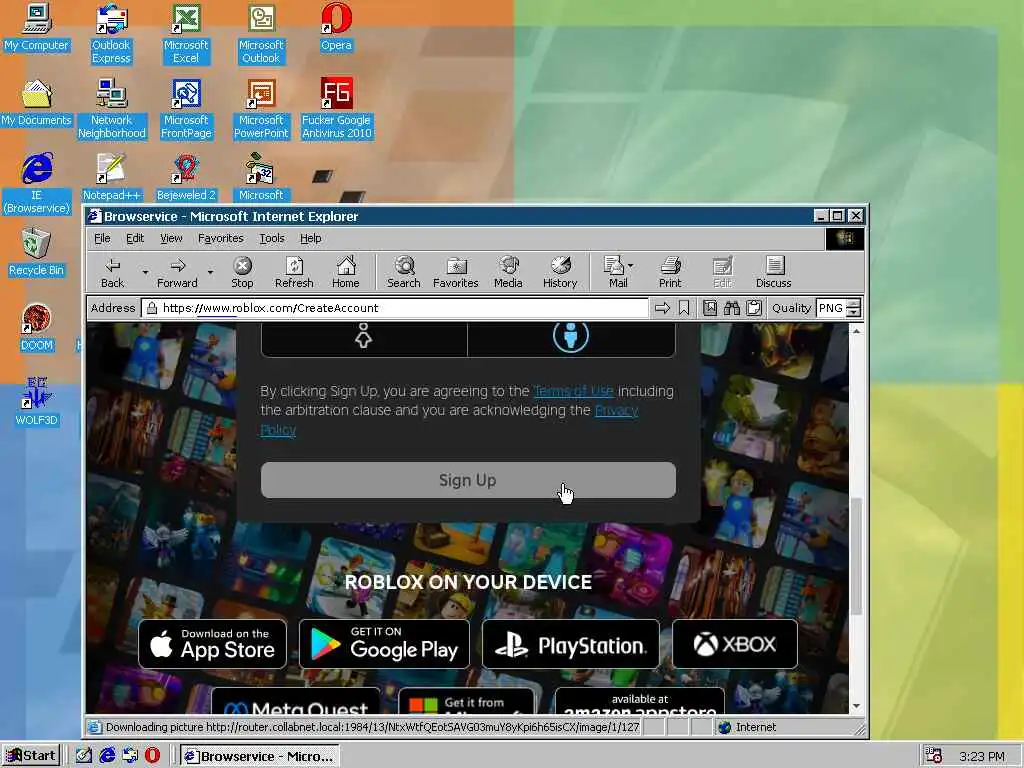The image size is (1024, 768).
Task: Open the Windows Start menu
Action: [x=31, y=756]
